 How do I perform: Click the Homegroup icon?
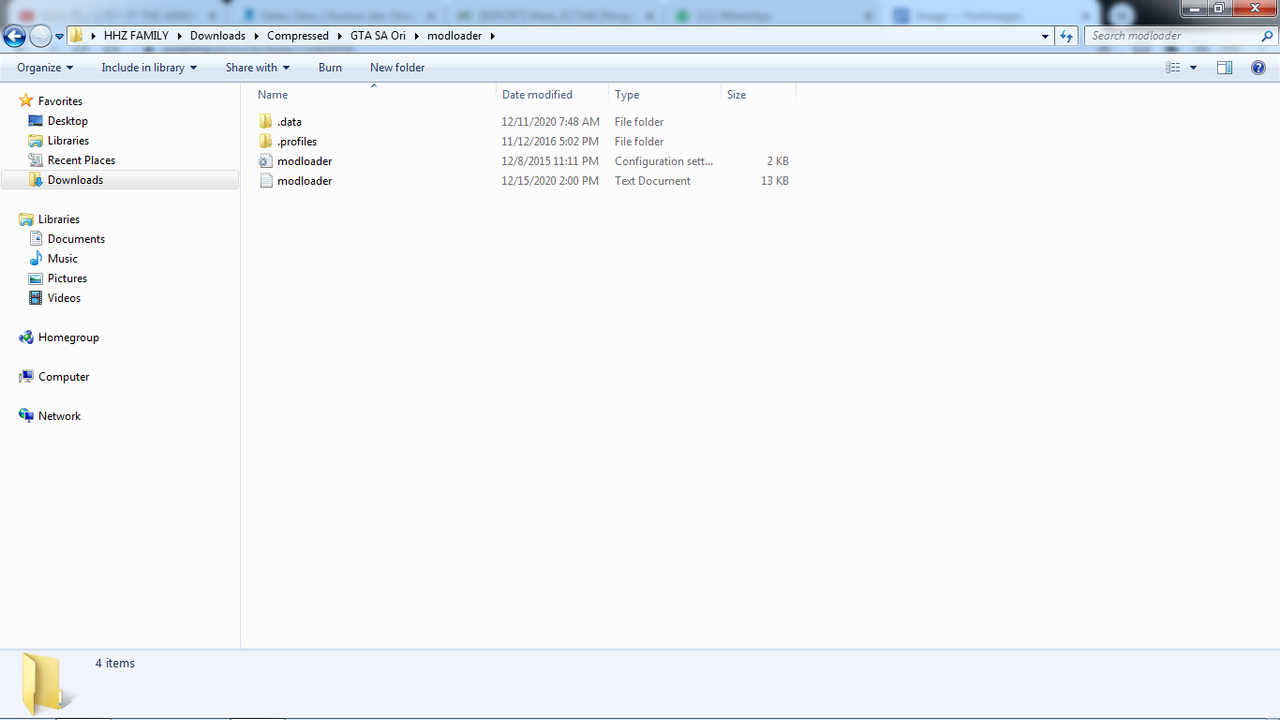click(26, 337)
